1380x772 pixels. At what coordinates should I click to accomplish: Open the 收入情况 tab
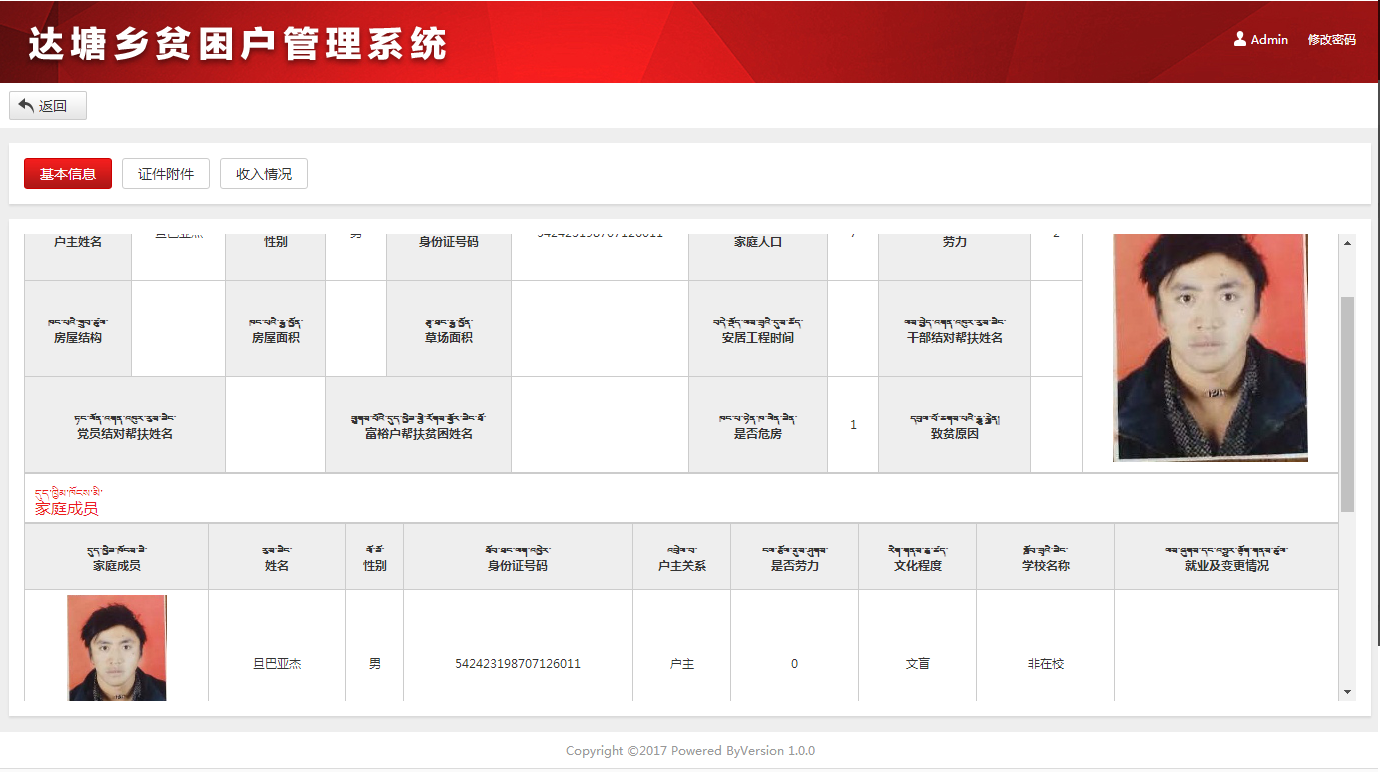coord(264,174)
